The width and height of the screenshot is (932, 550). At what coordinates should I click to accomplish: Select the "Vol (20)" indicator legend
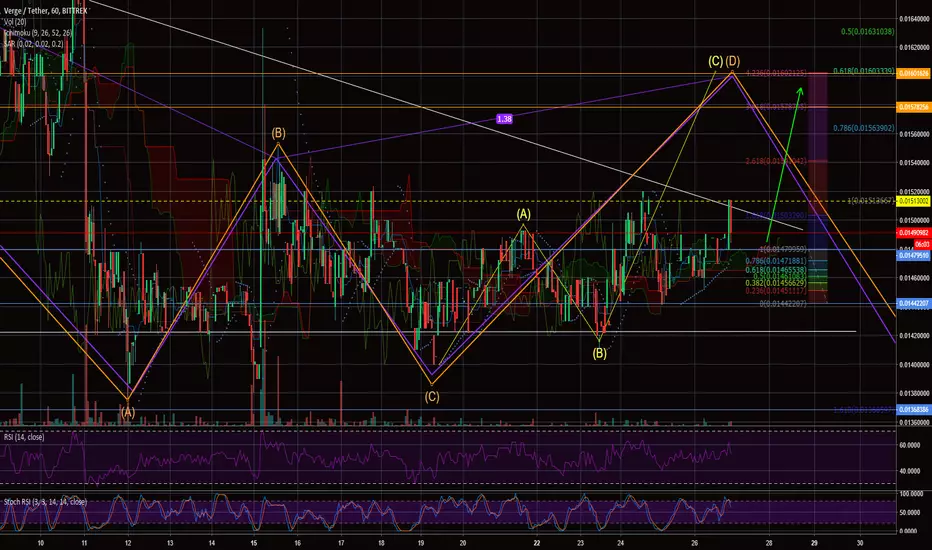[16, 22]
